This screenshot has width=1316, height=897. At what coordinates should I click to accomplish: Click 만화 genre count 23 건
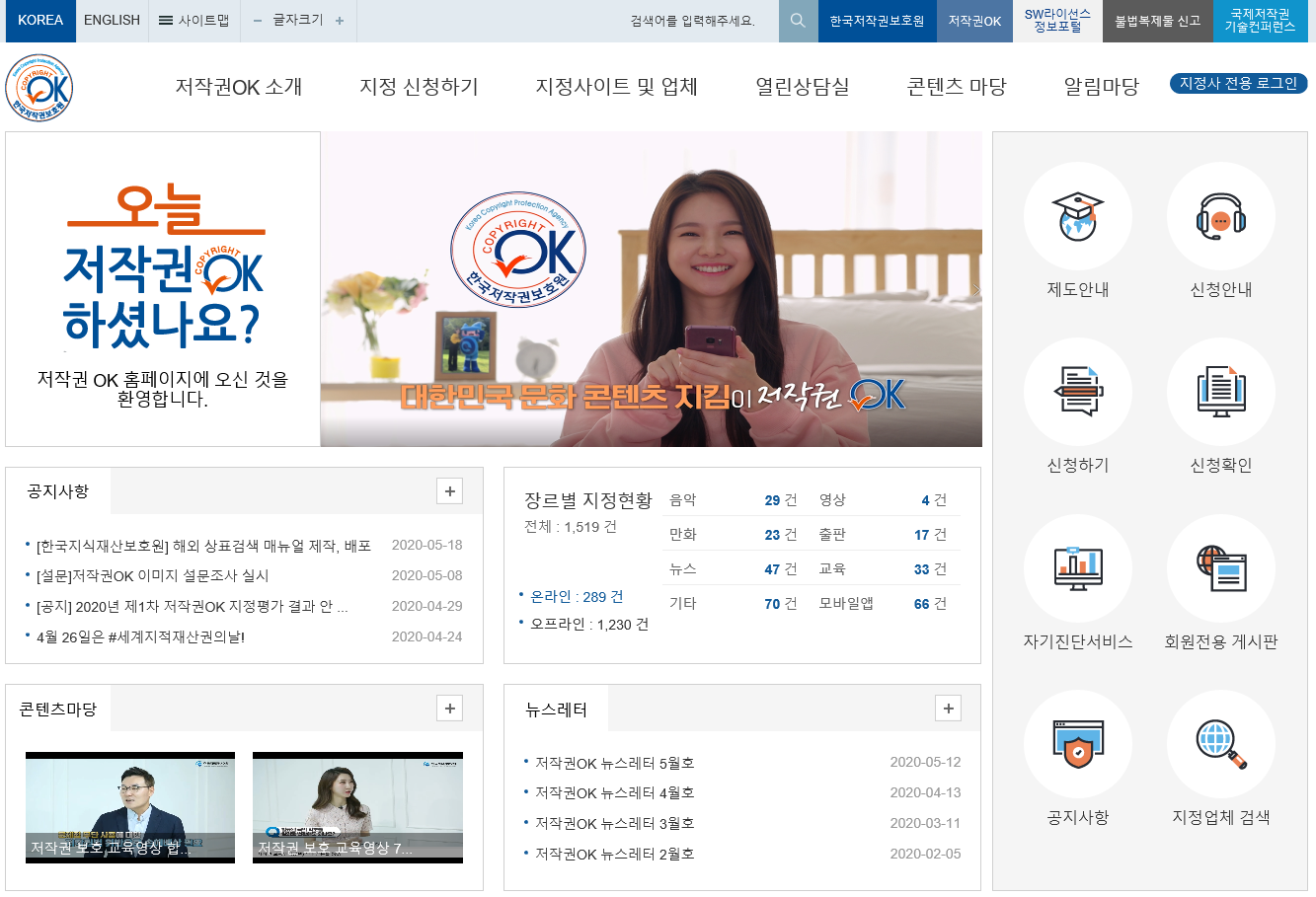tap(780, 535)
